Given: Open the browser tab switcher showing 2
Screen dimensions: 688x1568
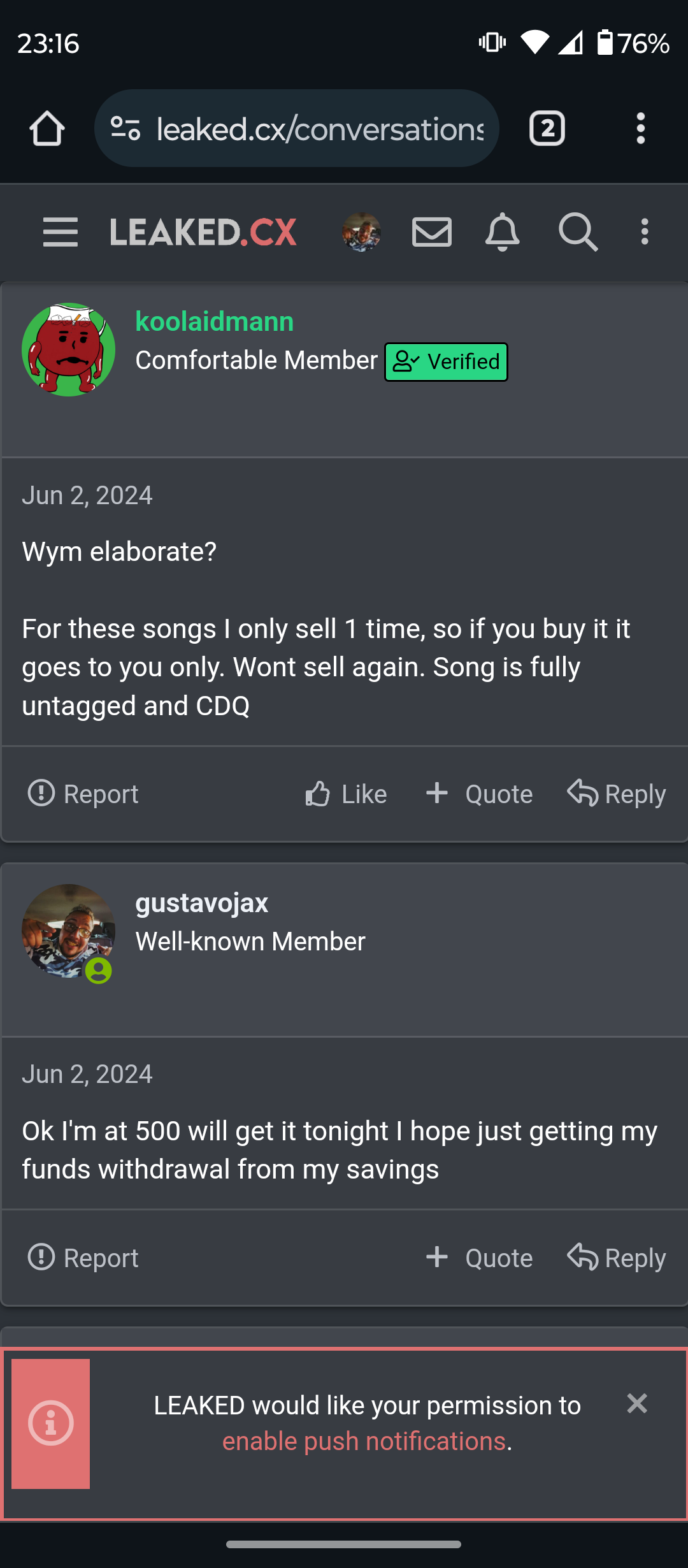Looking at the screenshot, I should pyautogui.click(x=547, y=129).
